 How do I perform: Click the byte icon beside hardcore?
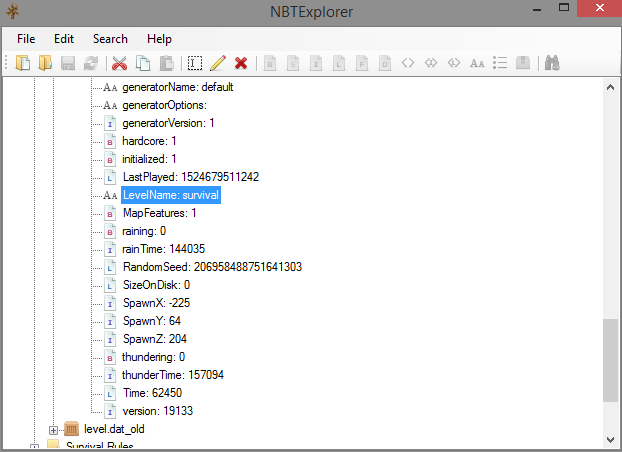click(x=110, y=141)
